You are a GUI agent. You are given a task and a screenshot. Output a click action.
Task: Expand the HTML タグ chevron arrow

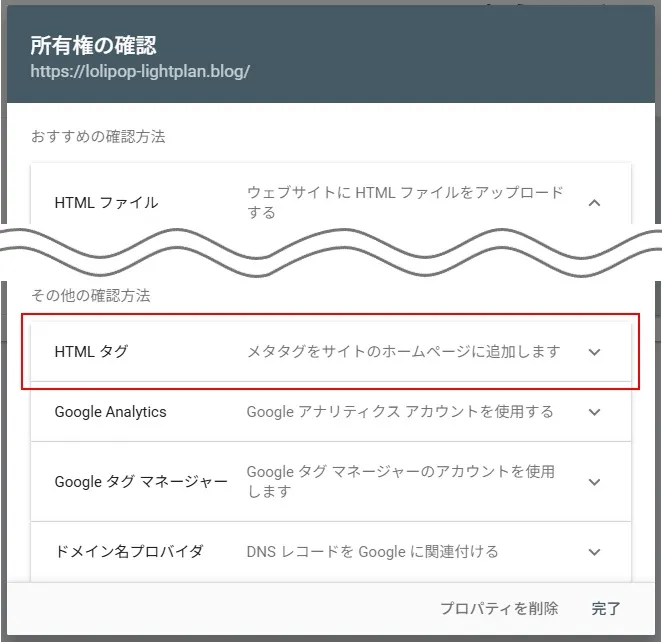pyautogui.click(x=595, y=352)
